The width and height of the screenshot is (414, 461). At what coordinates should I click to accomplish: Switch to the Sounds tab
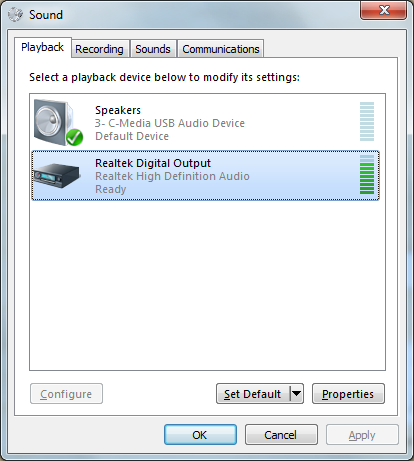153,49
